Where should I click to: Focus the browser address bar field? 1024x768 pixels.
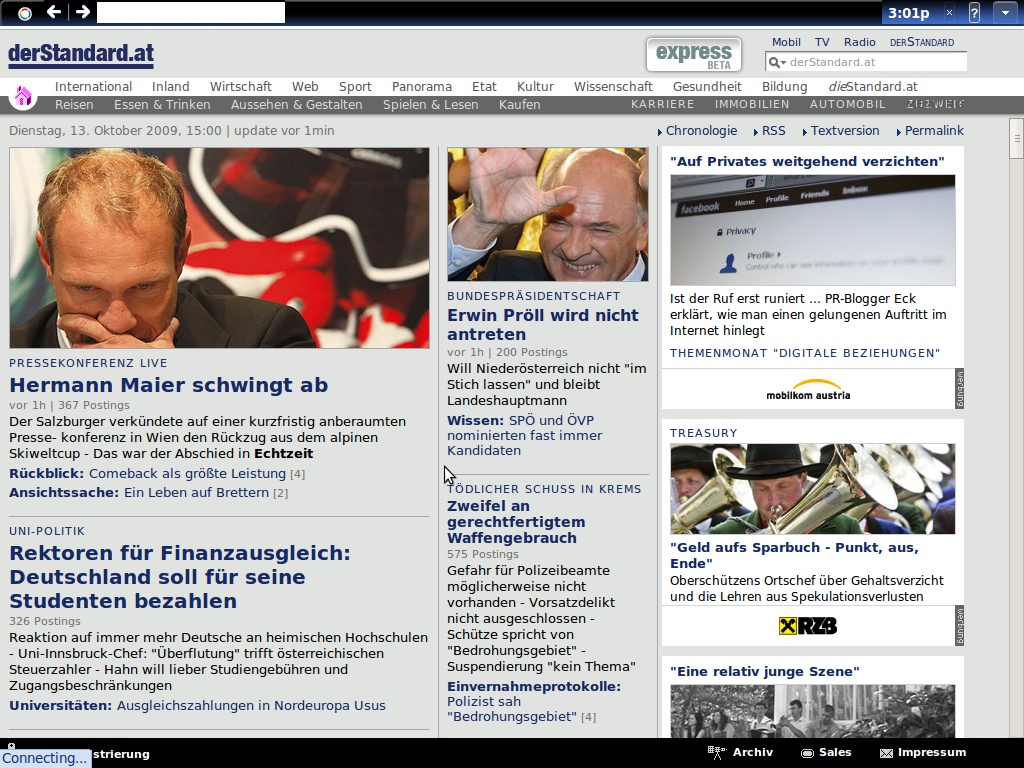191,12
